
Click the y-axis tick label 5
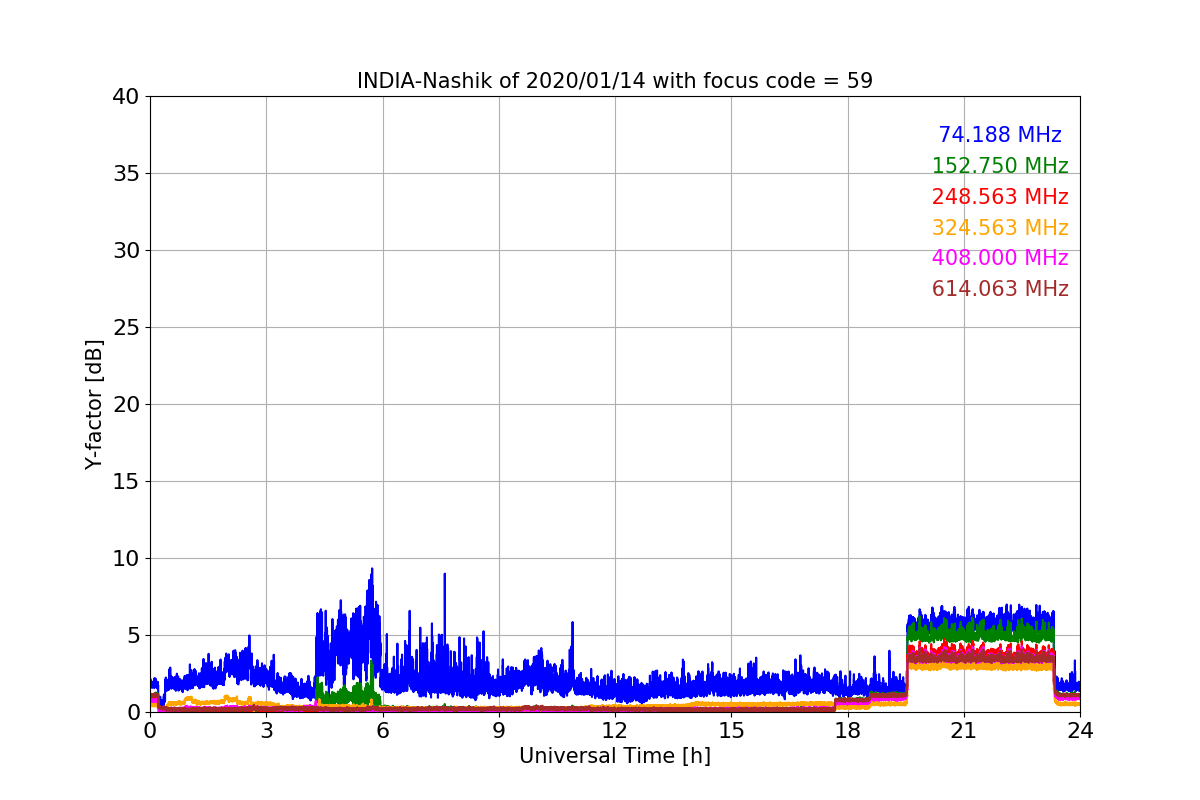point(133,636)
